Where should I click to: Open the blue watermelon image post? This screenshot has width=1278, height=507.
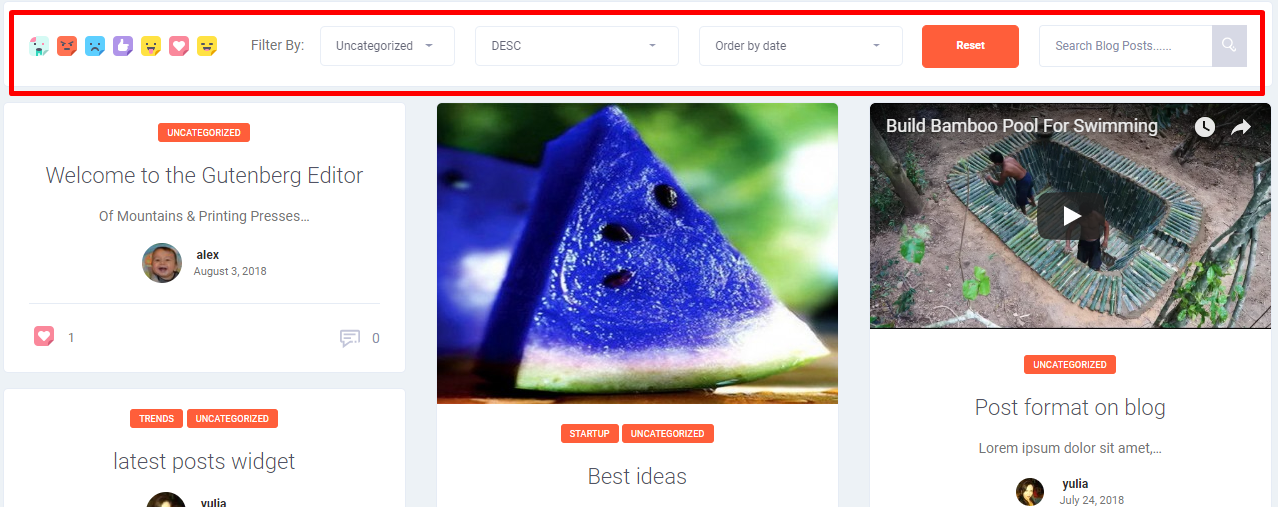tap(637, 253)
